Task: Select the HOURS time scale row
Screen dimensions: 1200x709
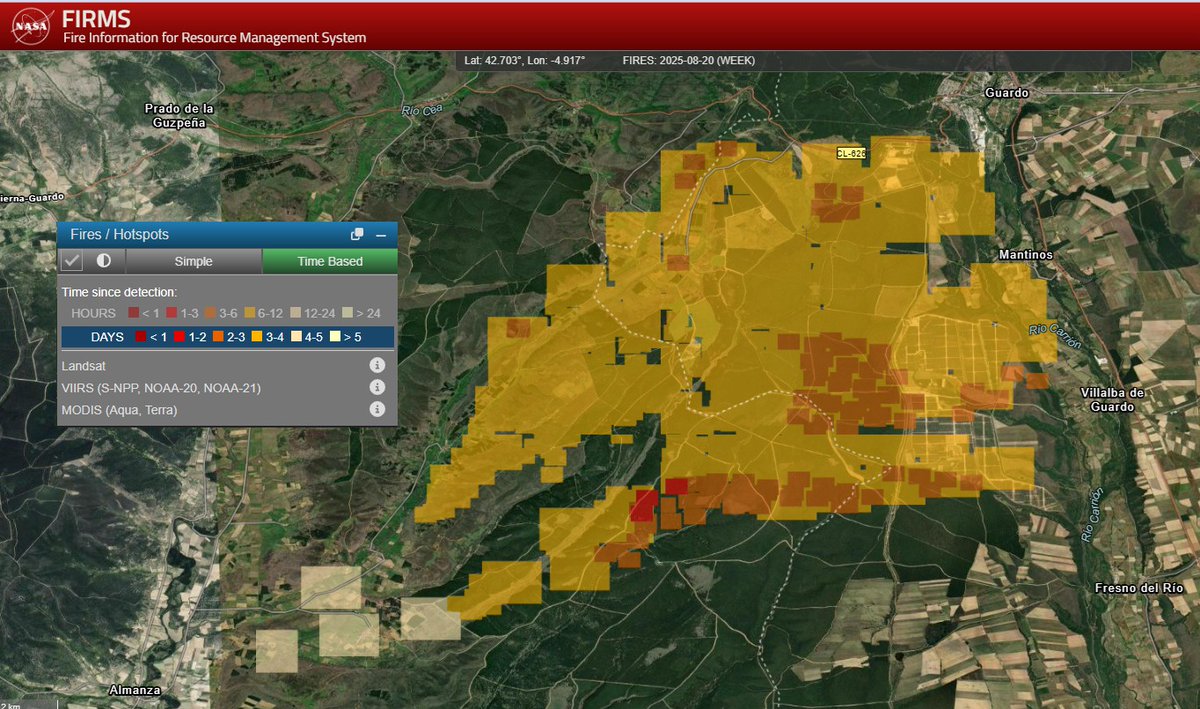Action: coord(227,313)
